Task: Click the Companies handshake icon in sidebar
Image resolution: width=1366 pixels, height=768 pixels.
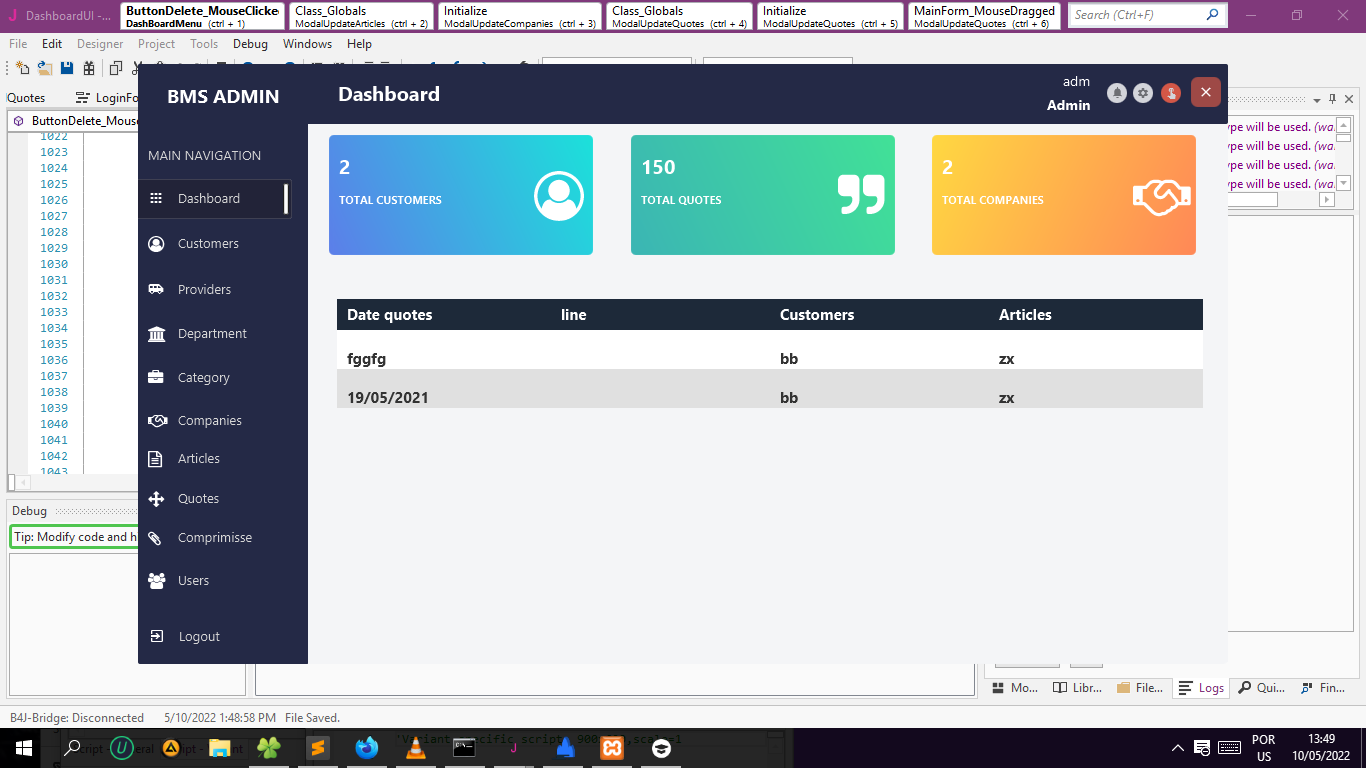Action: click(x=156, y=421)
